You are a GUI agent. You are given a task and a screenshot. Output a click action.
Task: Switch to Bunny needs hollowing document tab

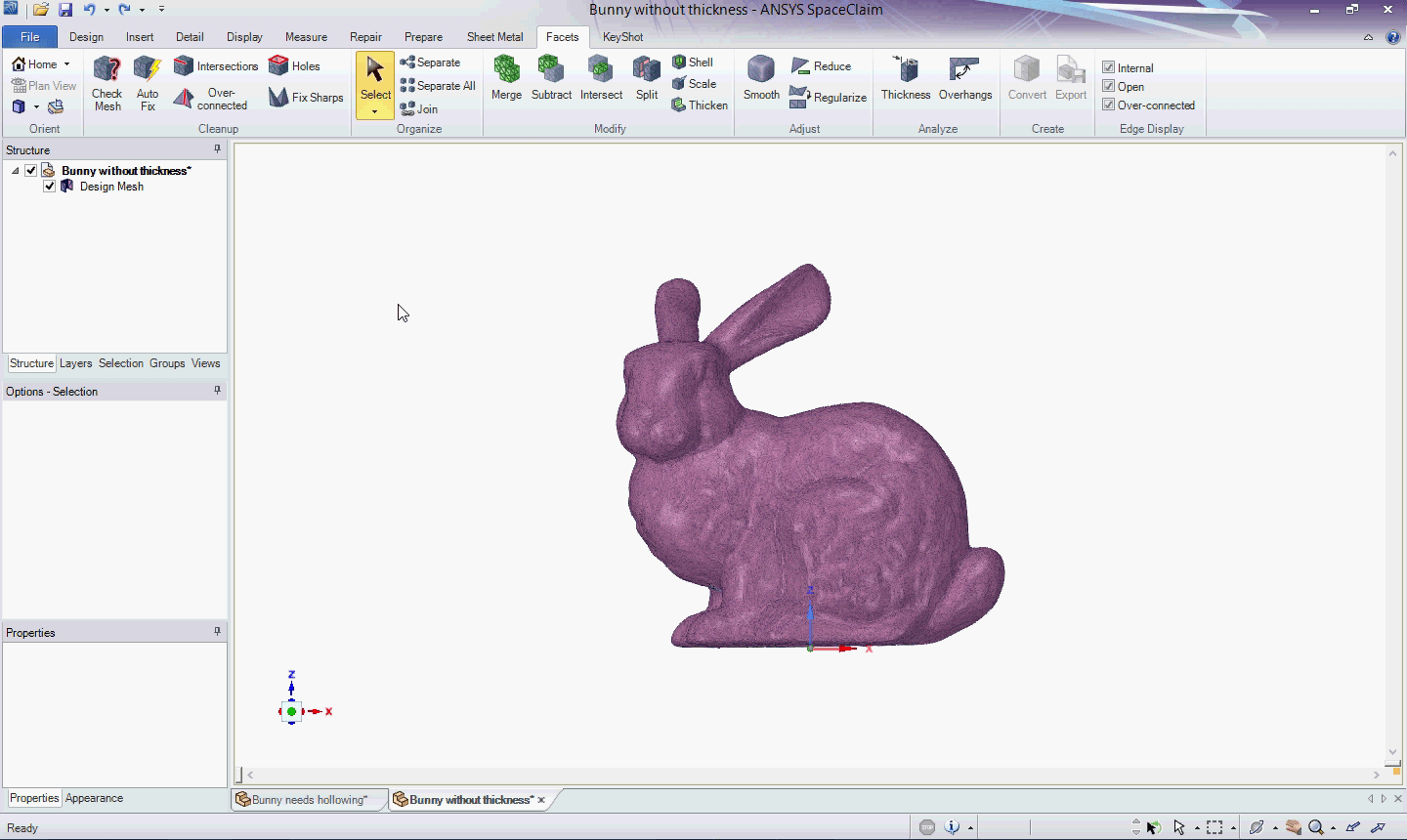point(309,799)
